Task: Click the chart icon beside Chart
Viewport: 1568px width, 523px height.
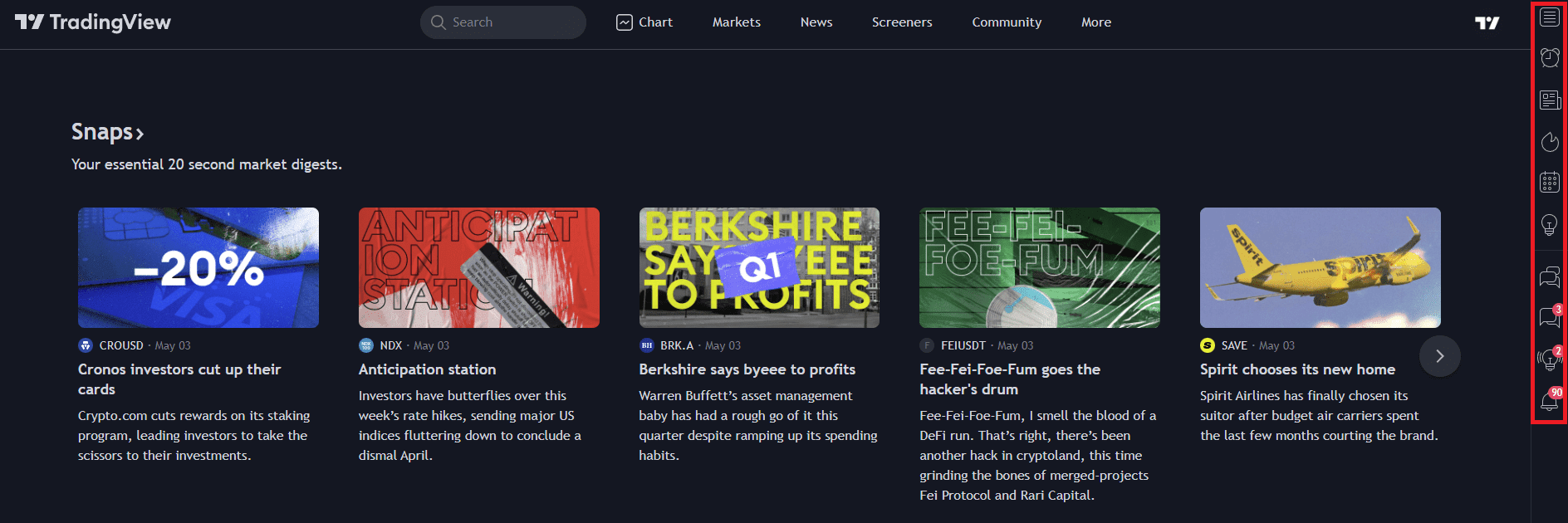Action: click(x=625, y=22)
